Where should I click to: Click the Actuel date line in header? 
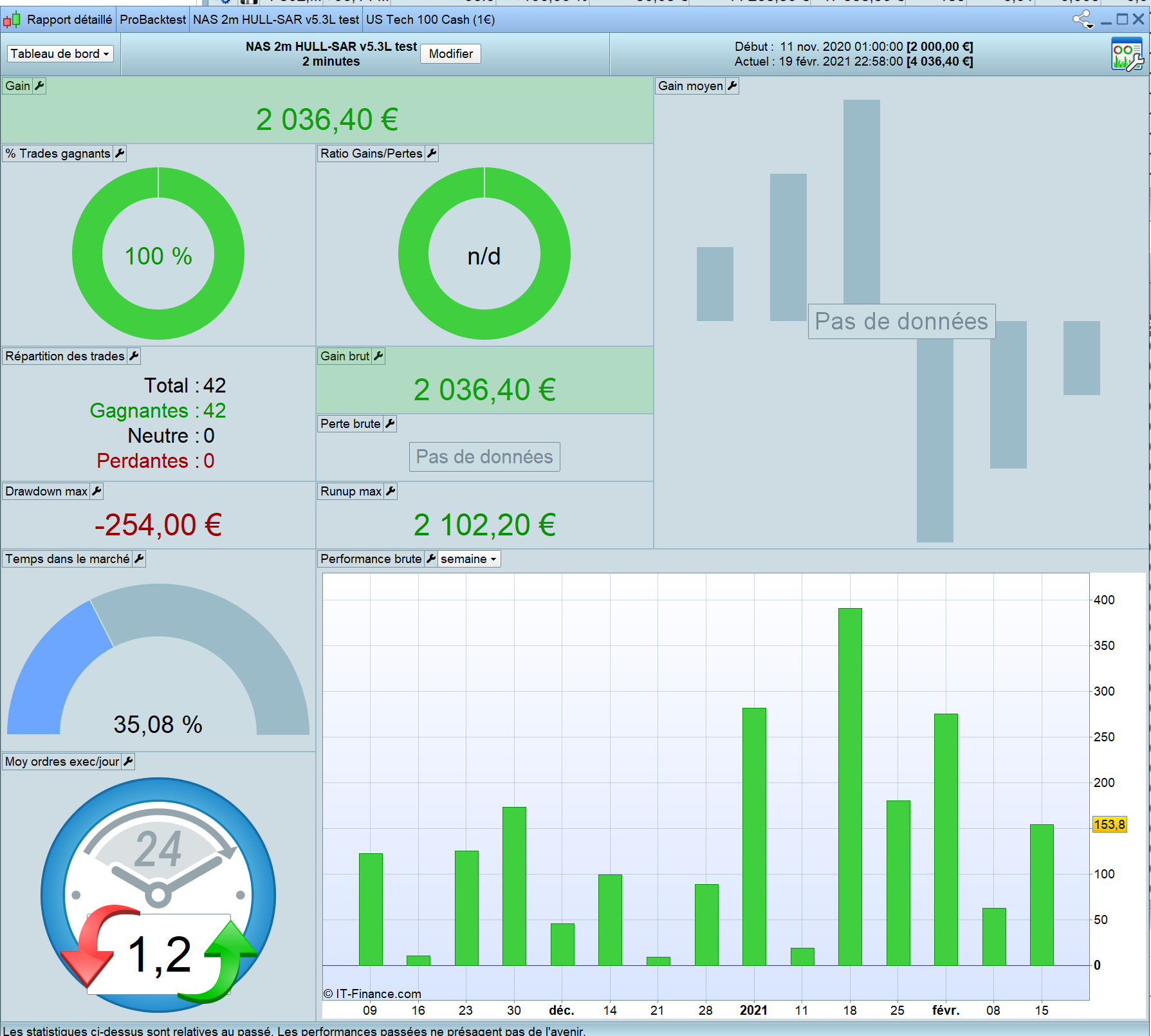click(x=854, y=62)
